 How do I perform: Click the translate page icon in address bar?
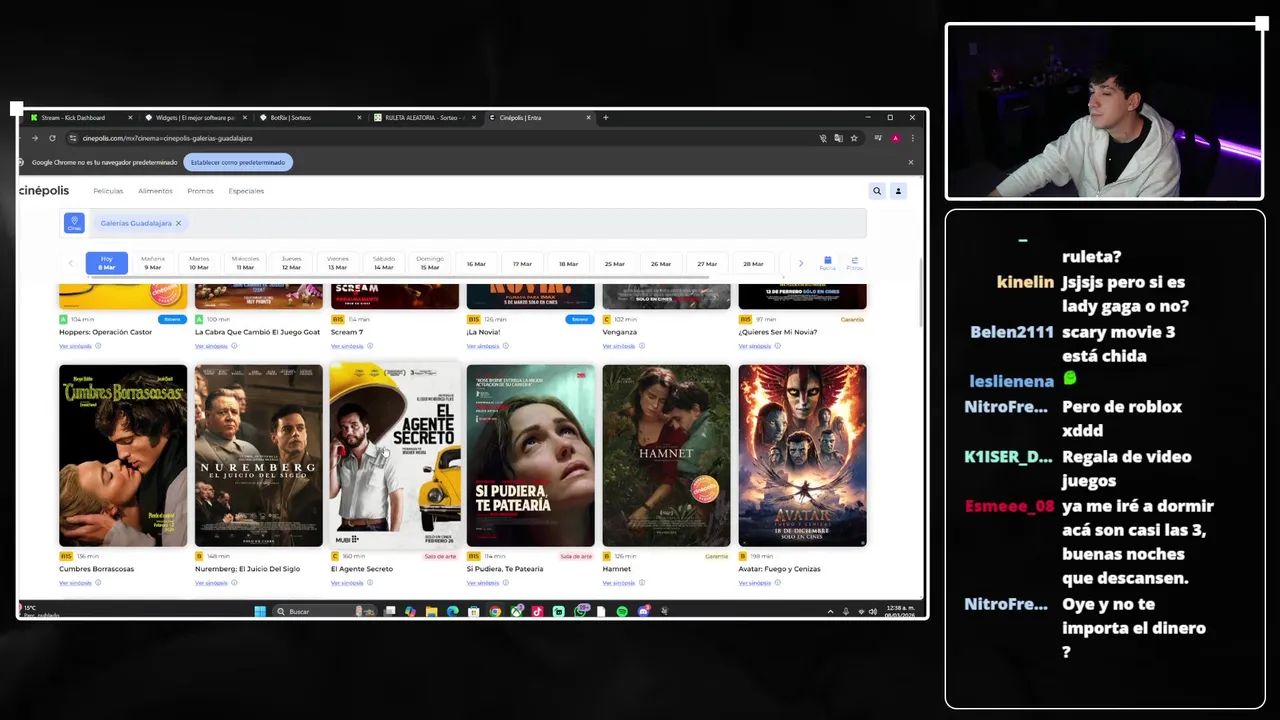pos(838,138)
